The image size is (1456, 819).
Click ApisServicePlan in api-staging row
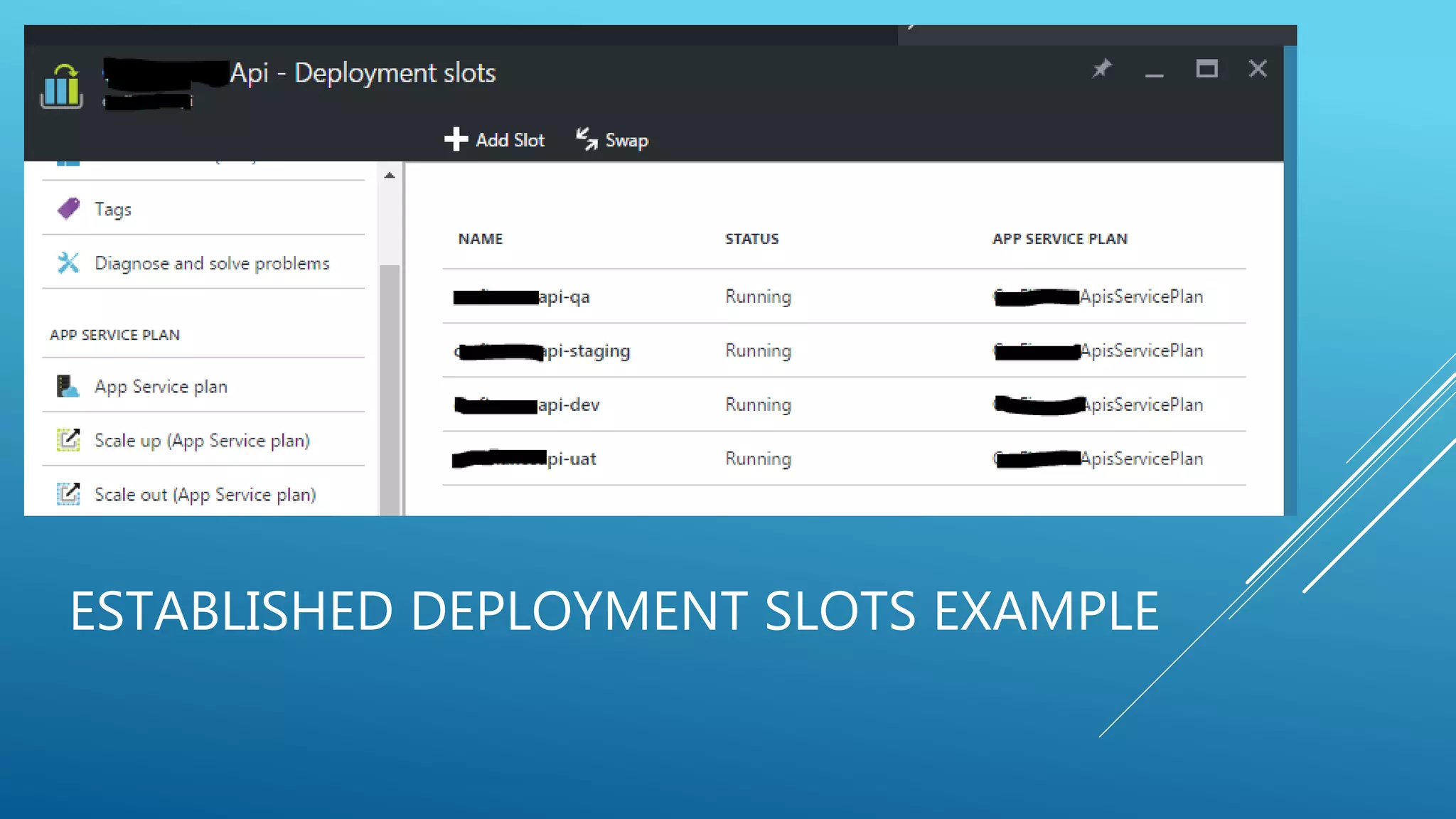[x=1142, y=350]
